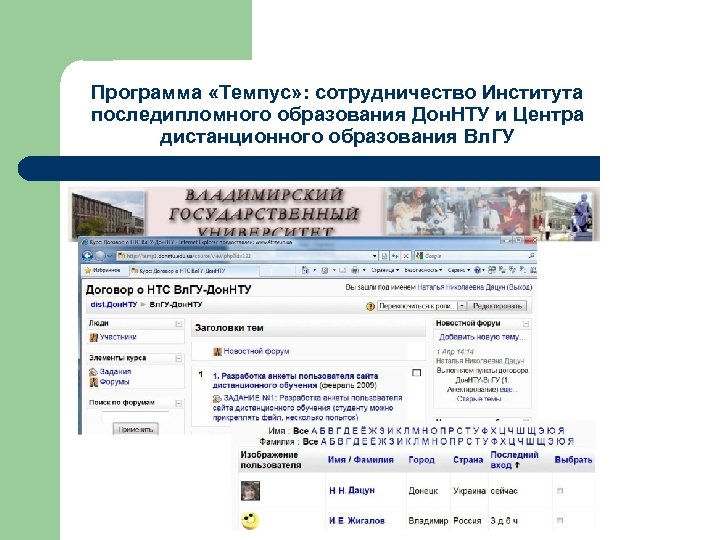Viewport: 720px width, 540px height.
Task: Click Добавить новую тему link
Action: [482, 337]
